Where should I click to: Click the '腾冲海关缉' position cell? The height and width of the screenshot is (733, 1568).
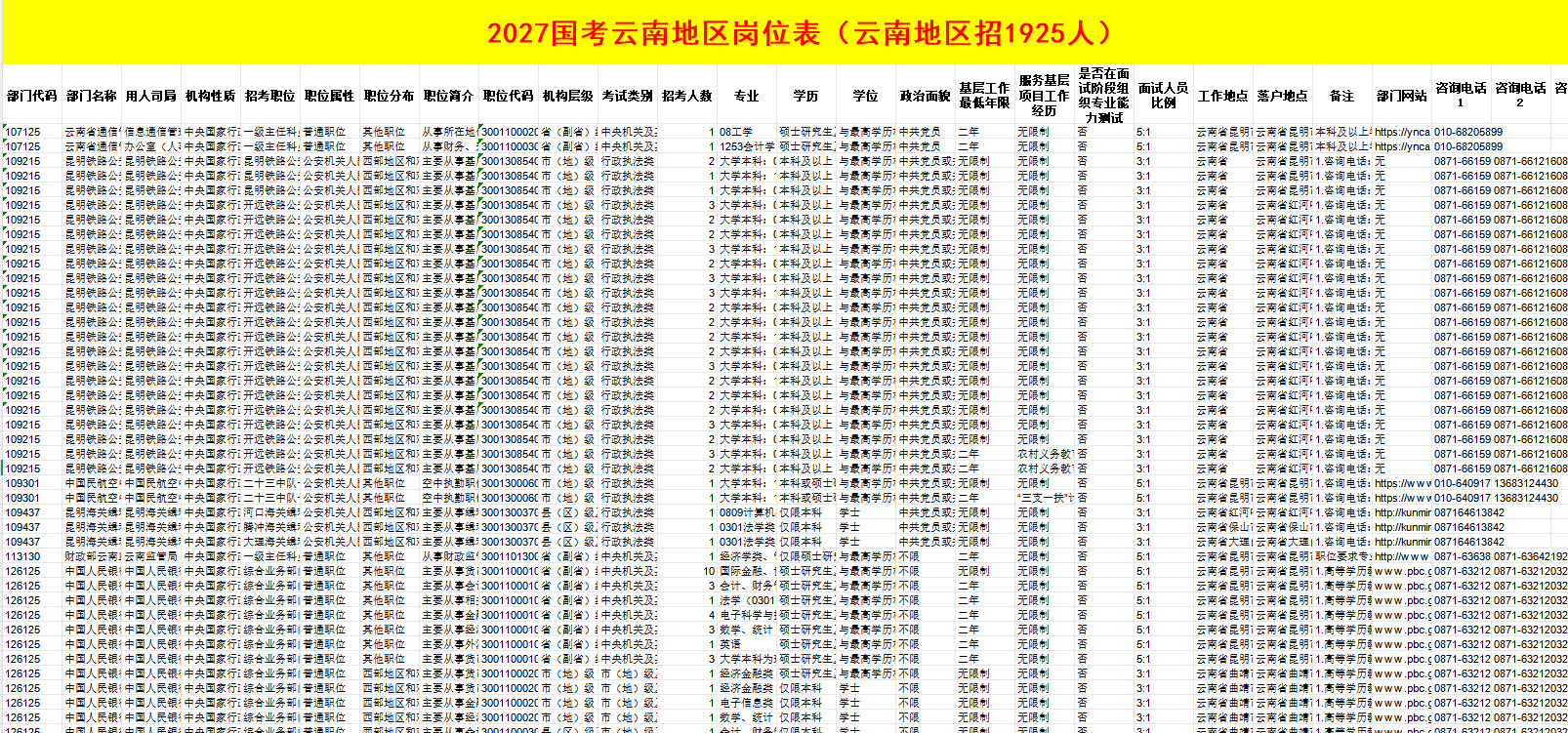click(x=270, y=527)
